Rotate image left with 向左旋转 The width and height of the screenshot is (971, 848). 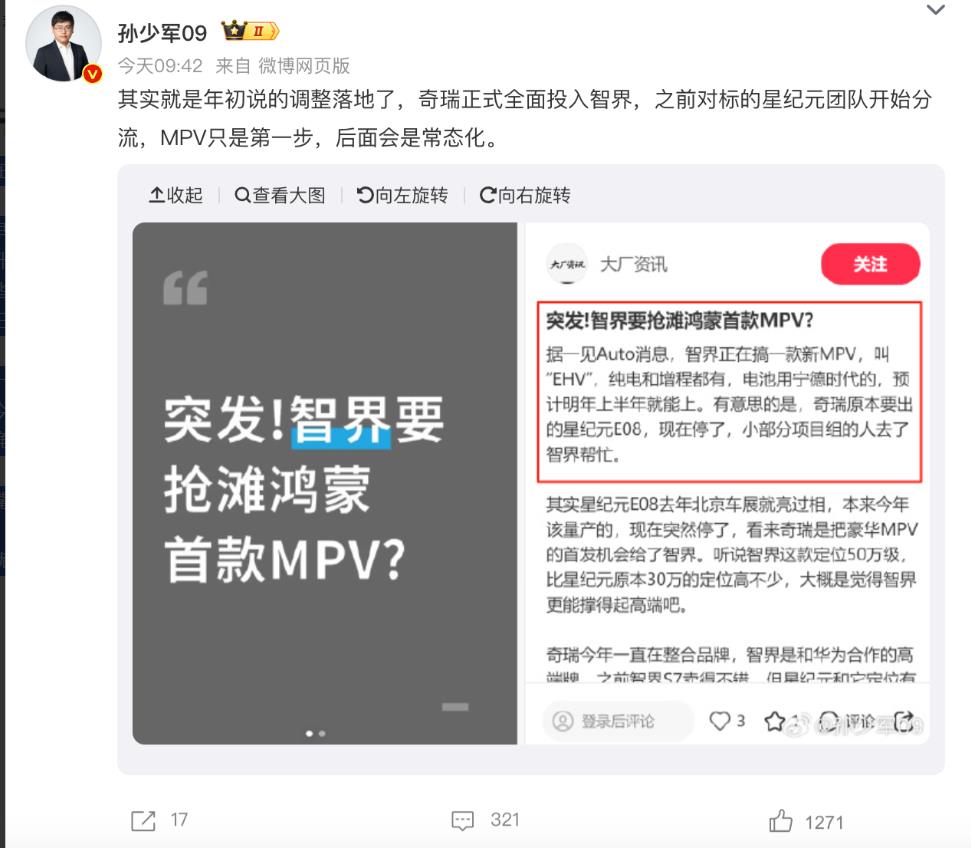(403, 195)
